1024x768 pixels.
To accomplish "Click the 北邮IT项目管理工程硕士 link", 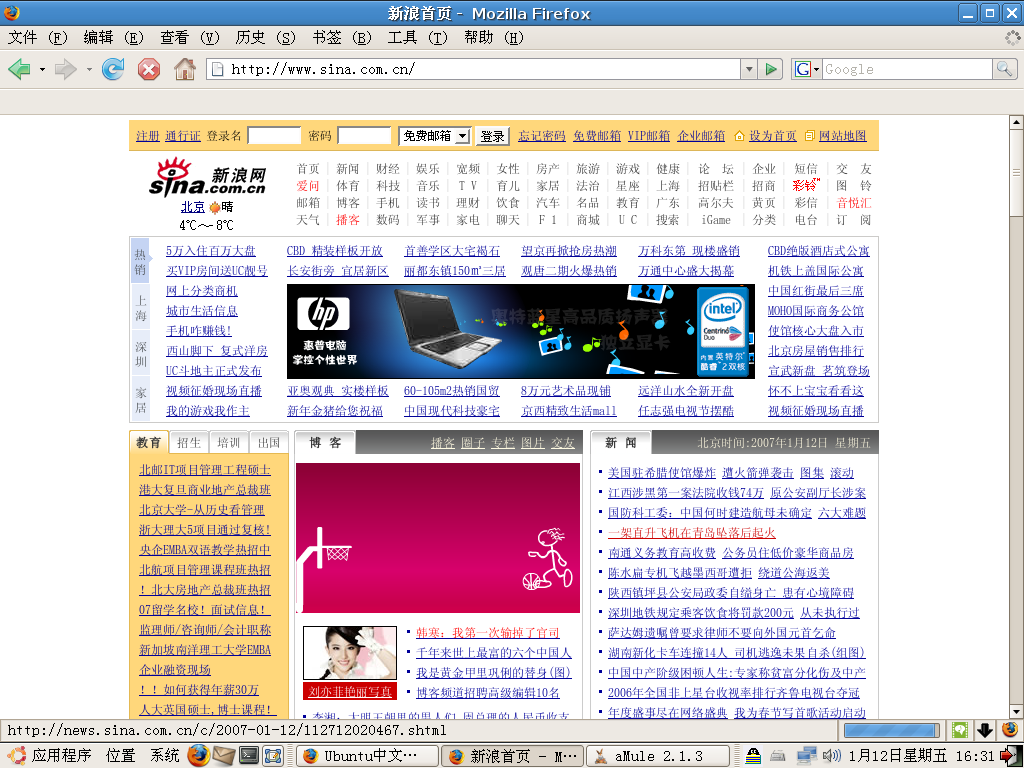I will click(204, 470).
